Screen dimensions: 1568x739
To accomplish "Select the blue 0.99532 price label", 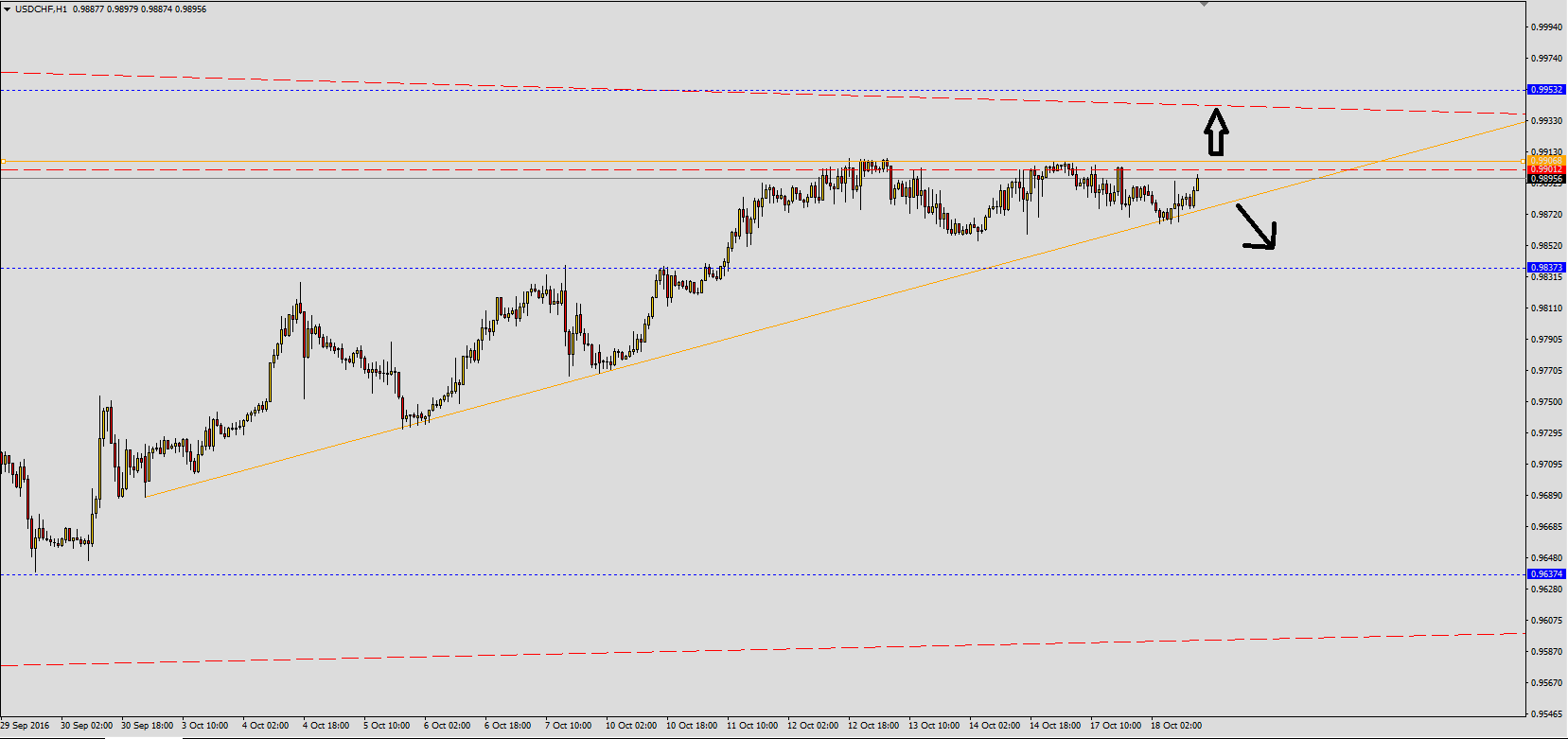I will click(1547, 90).
